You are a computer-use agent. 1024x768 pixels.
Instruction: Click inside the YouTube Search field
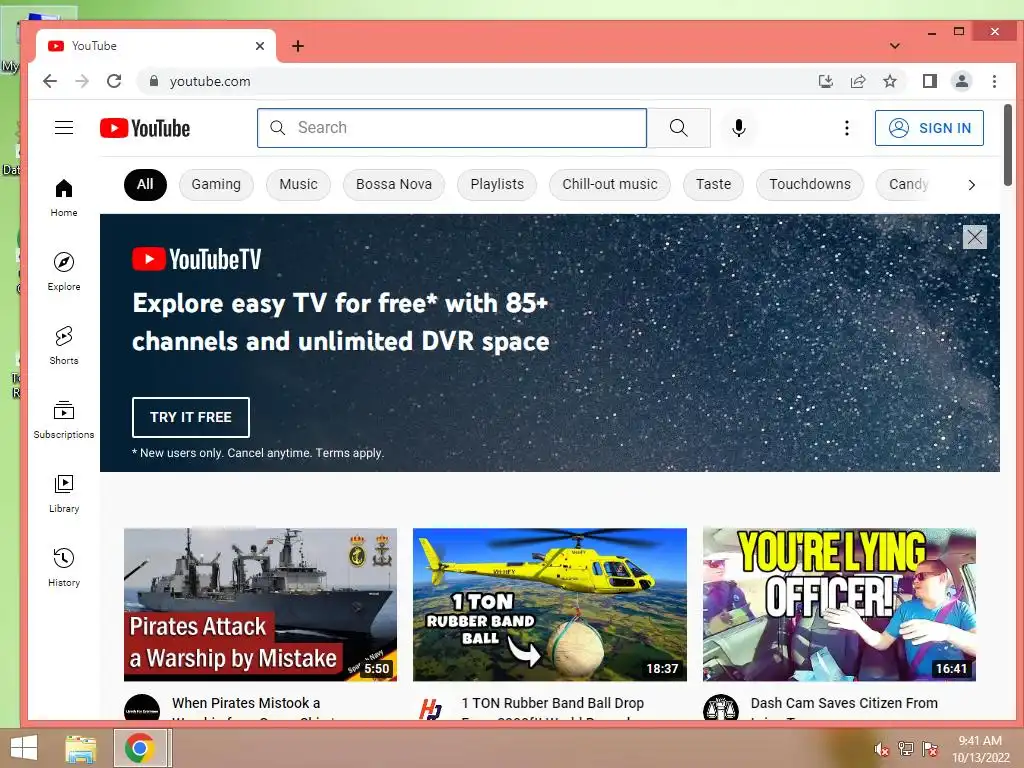point(452,128)
